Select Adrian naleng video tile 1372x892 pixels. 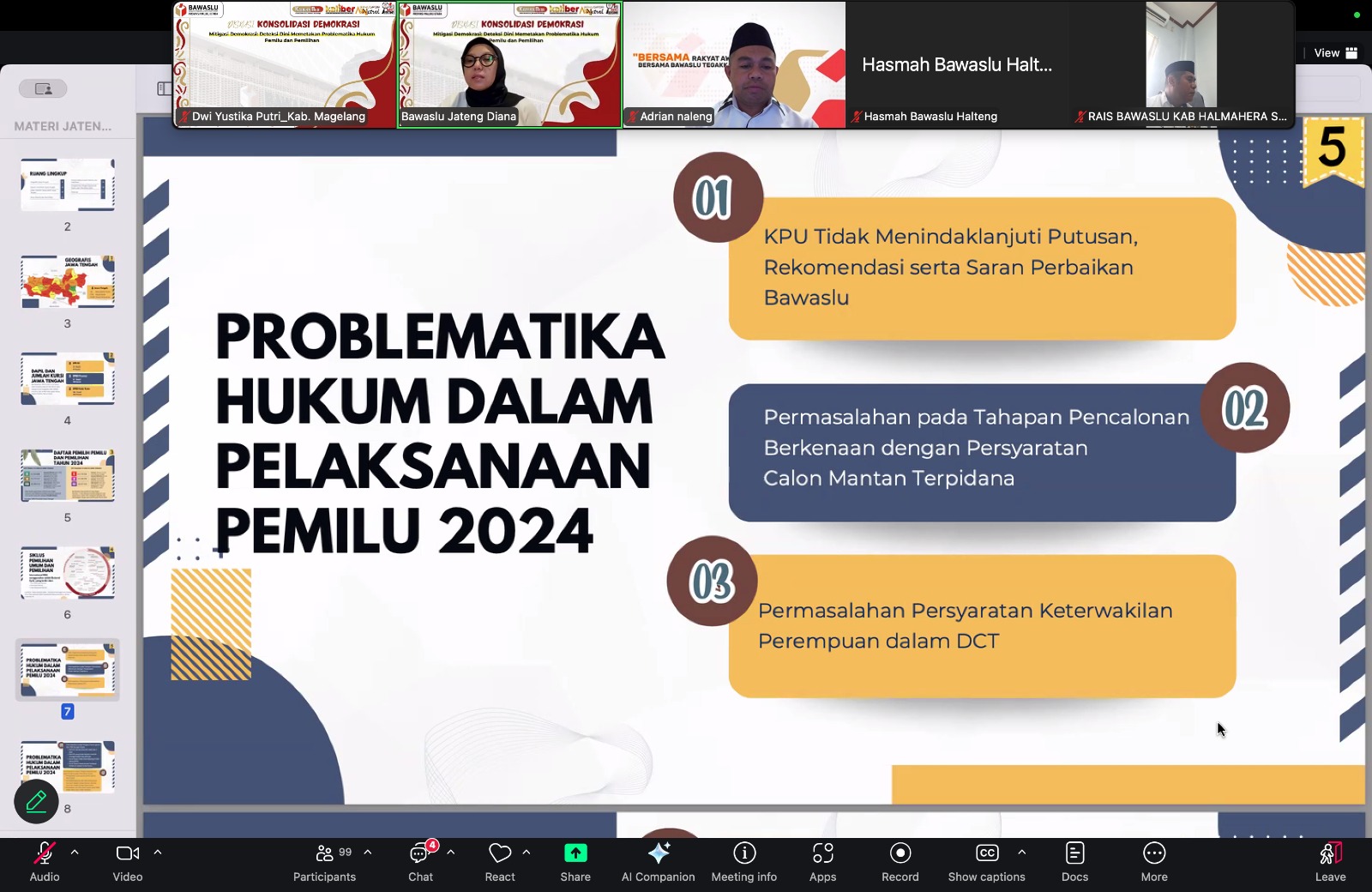734,64
